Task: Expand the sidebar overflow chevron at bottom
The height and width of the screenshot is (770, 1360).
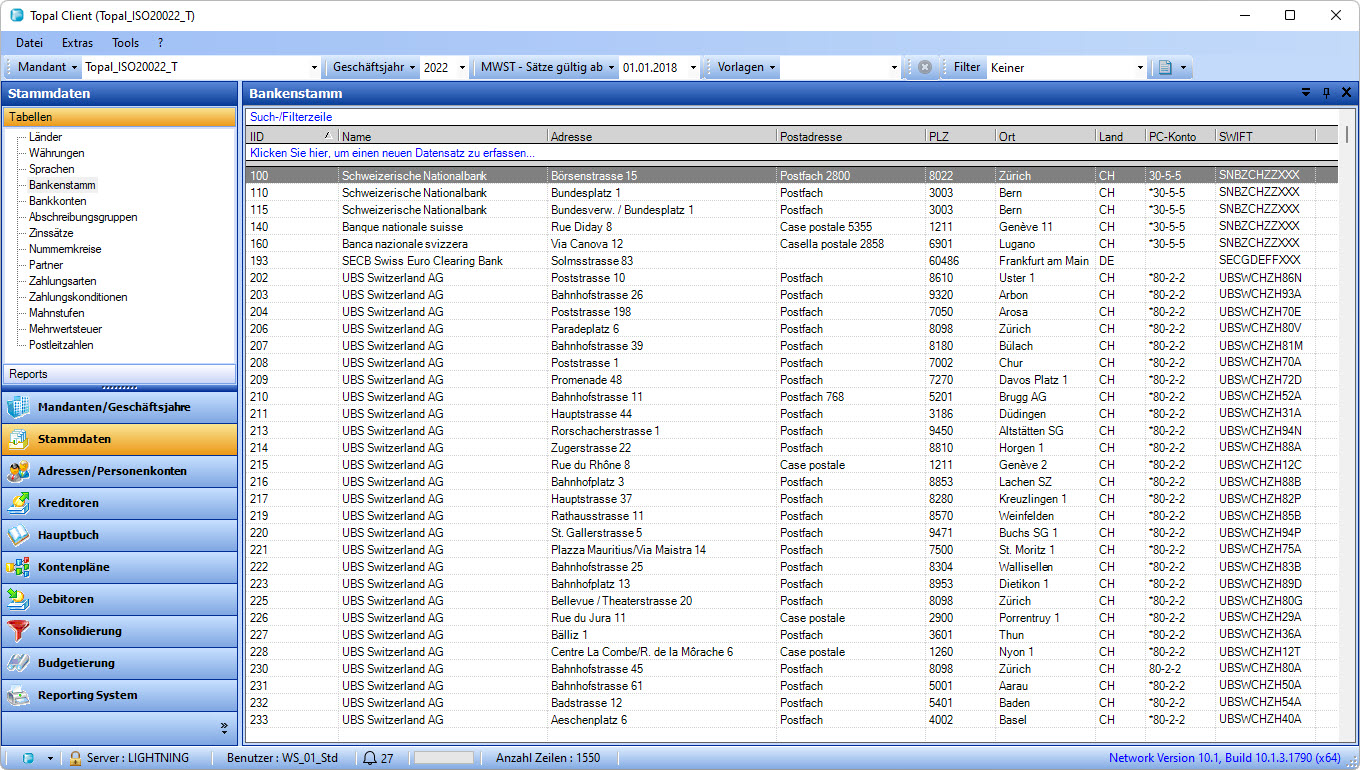Action: (224, 727)
